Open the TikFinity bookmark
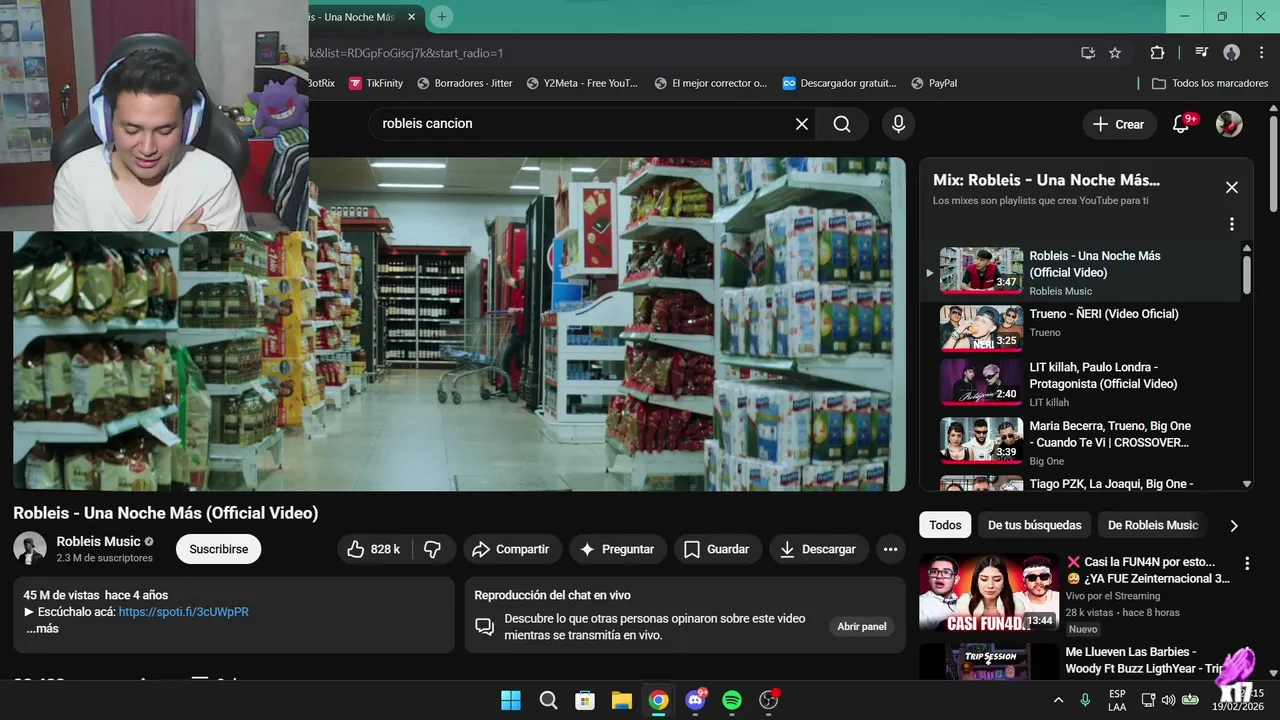The image size is (1280, 720). click(376, 83)
